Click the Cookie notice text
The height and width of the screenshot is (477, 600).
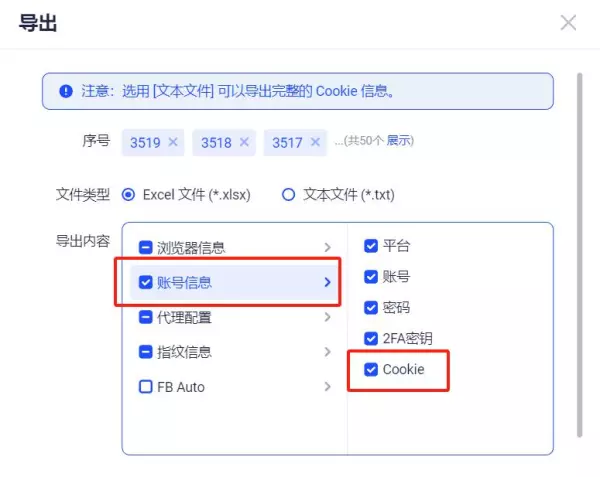coord(237,91)
